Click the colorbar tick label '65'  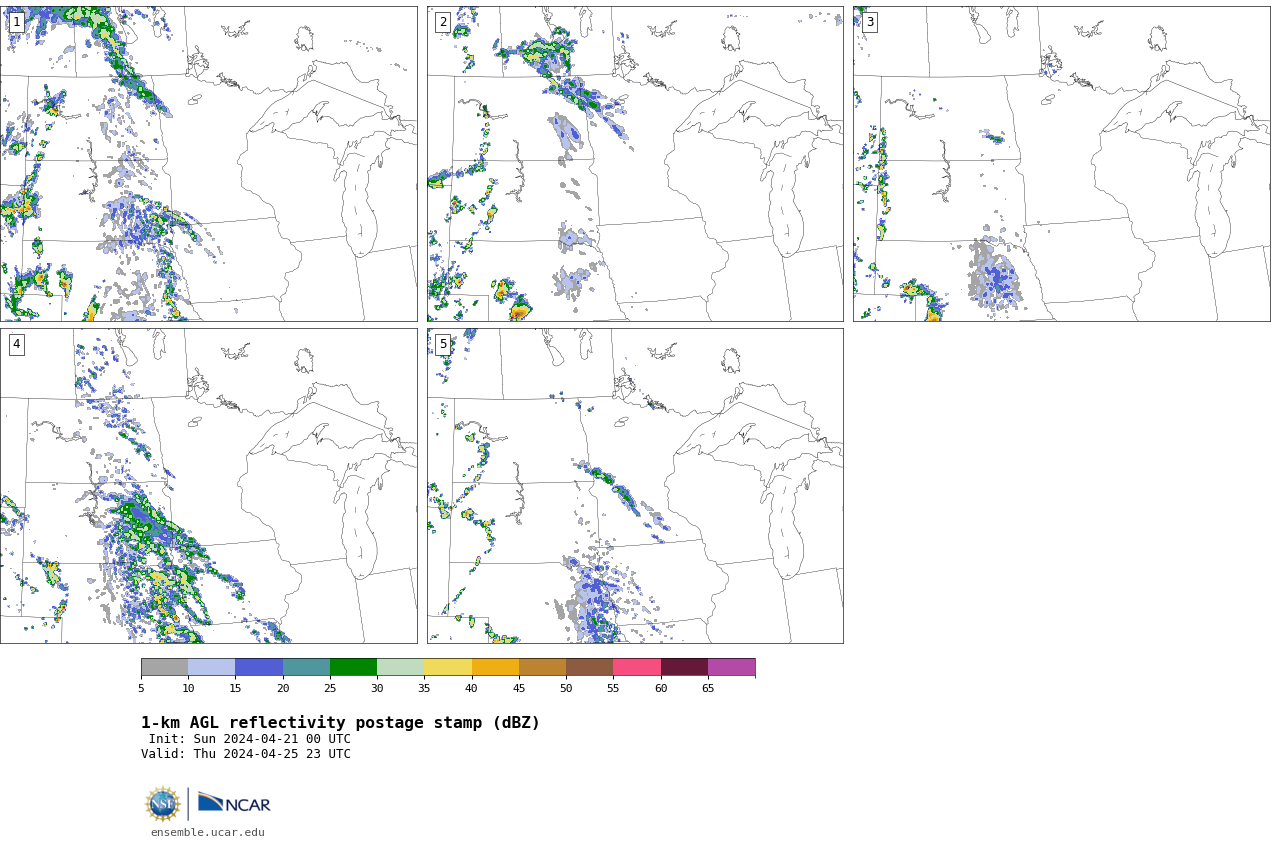tap(708, 688)
